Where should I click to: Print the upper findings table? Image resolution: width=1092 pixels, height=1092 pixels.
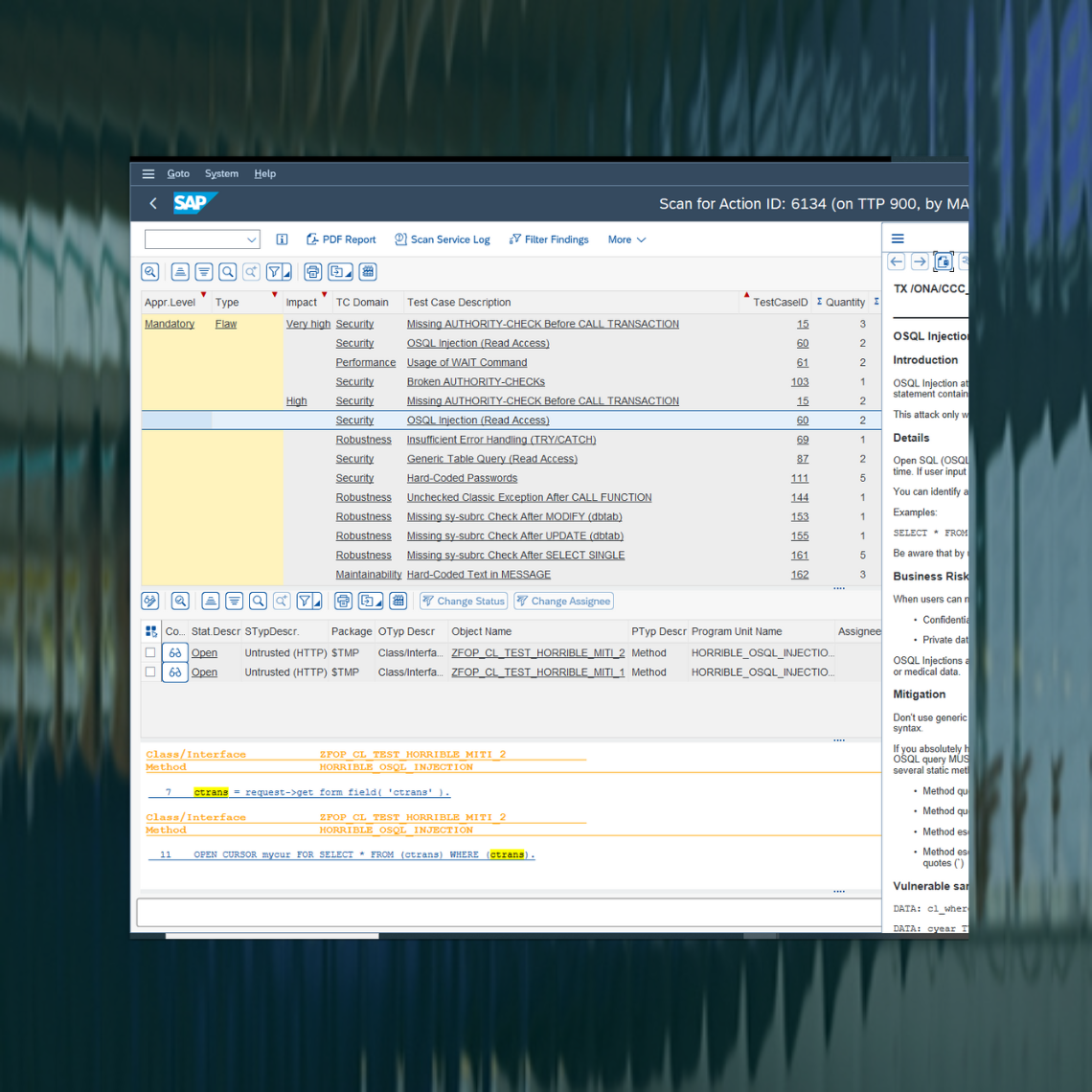tap(313, 272)
